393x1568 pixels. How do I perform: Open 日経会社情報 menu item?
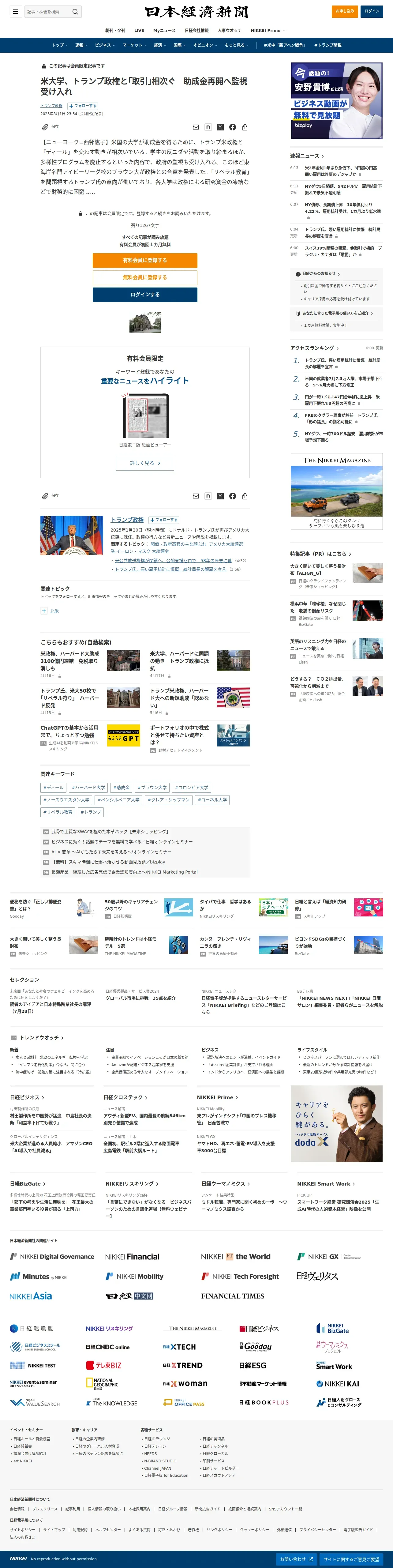pos(196,30)
